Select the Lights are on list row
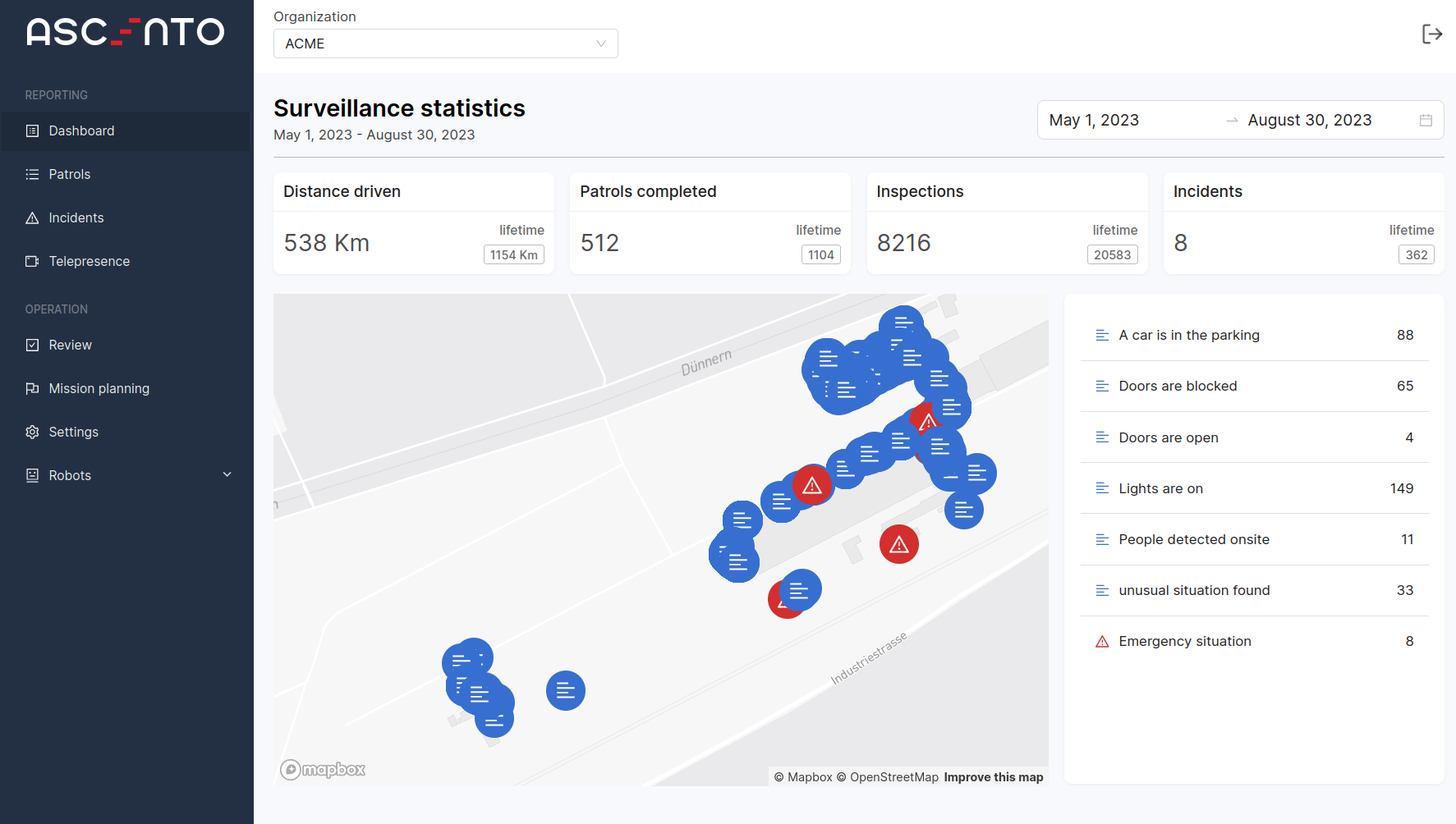The image size is (1456, 824). (1254, 488)
